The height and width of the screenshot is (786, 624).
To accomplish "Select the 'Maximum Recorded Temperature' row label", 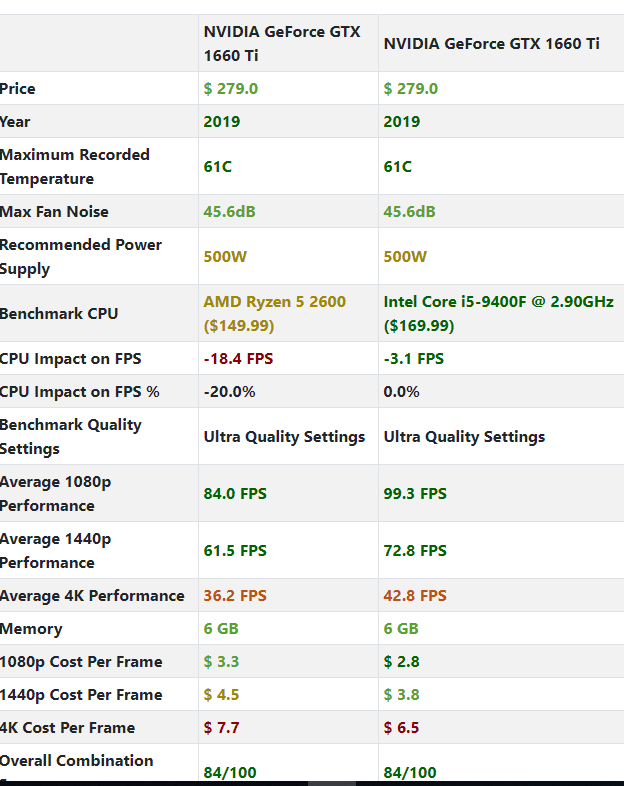I will [75, 166].
